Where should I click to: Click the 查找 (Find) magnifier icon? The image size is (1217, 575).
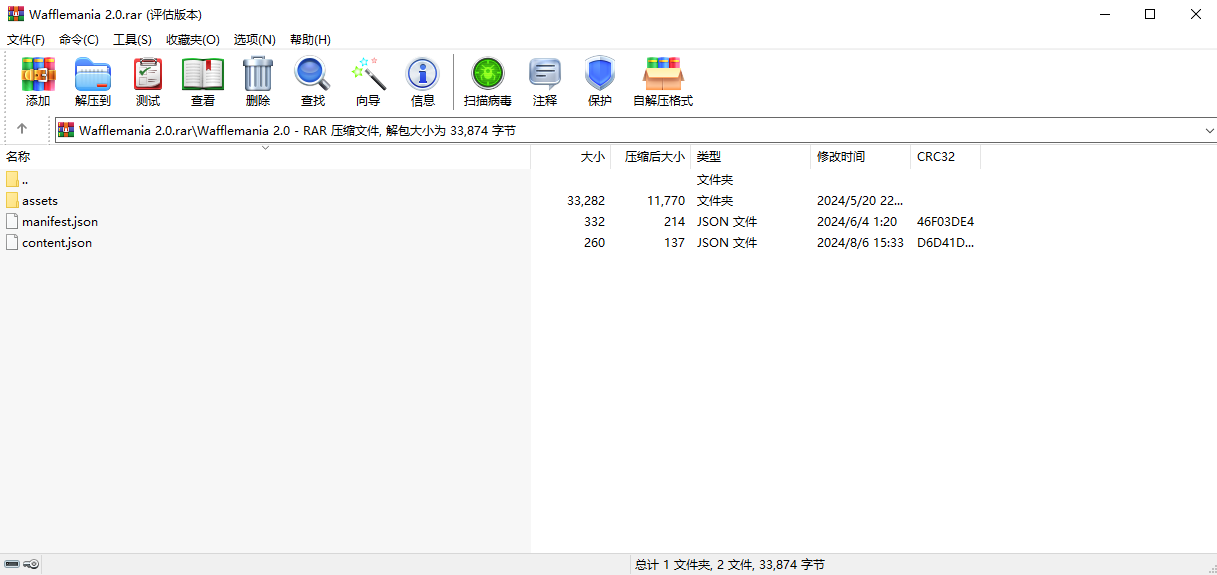pos(313,75)
